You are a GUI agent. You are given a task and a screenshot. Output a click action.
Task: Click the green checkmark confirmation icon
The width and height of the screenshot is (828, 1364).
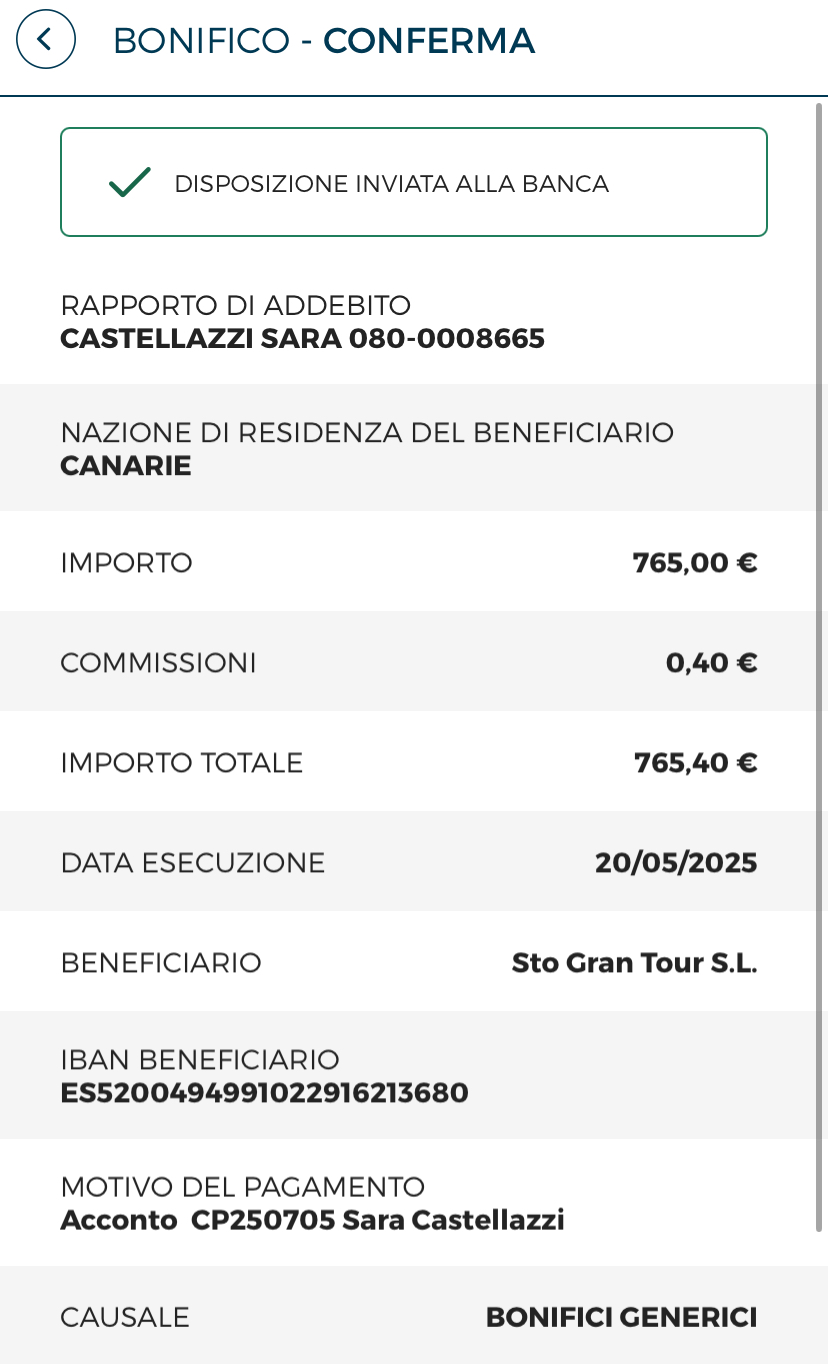pos(130,183)
